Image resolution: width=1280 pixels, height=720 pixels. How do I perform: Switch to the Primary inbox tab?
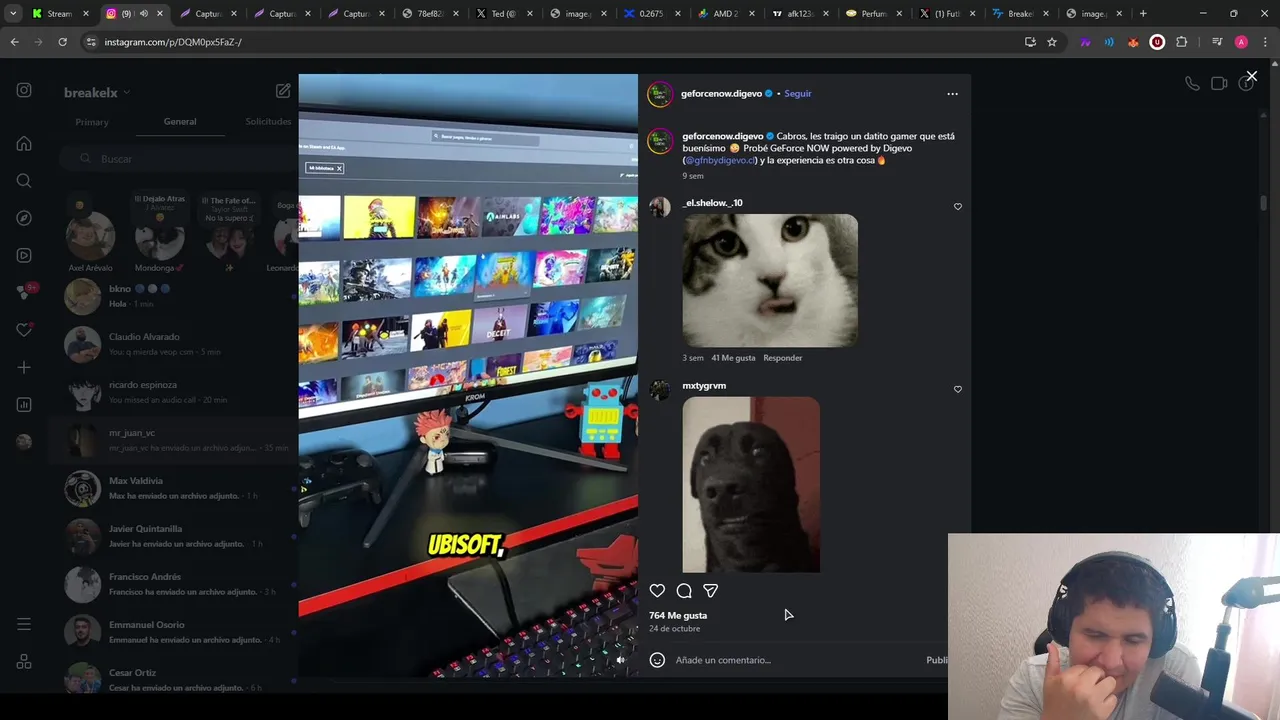pos(92,122)
